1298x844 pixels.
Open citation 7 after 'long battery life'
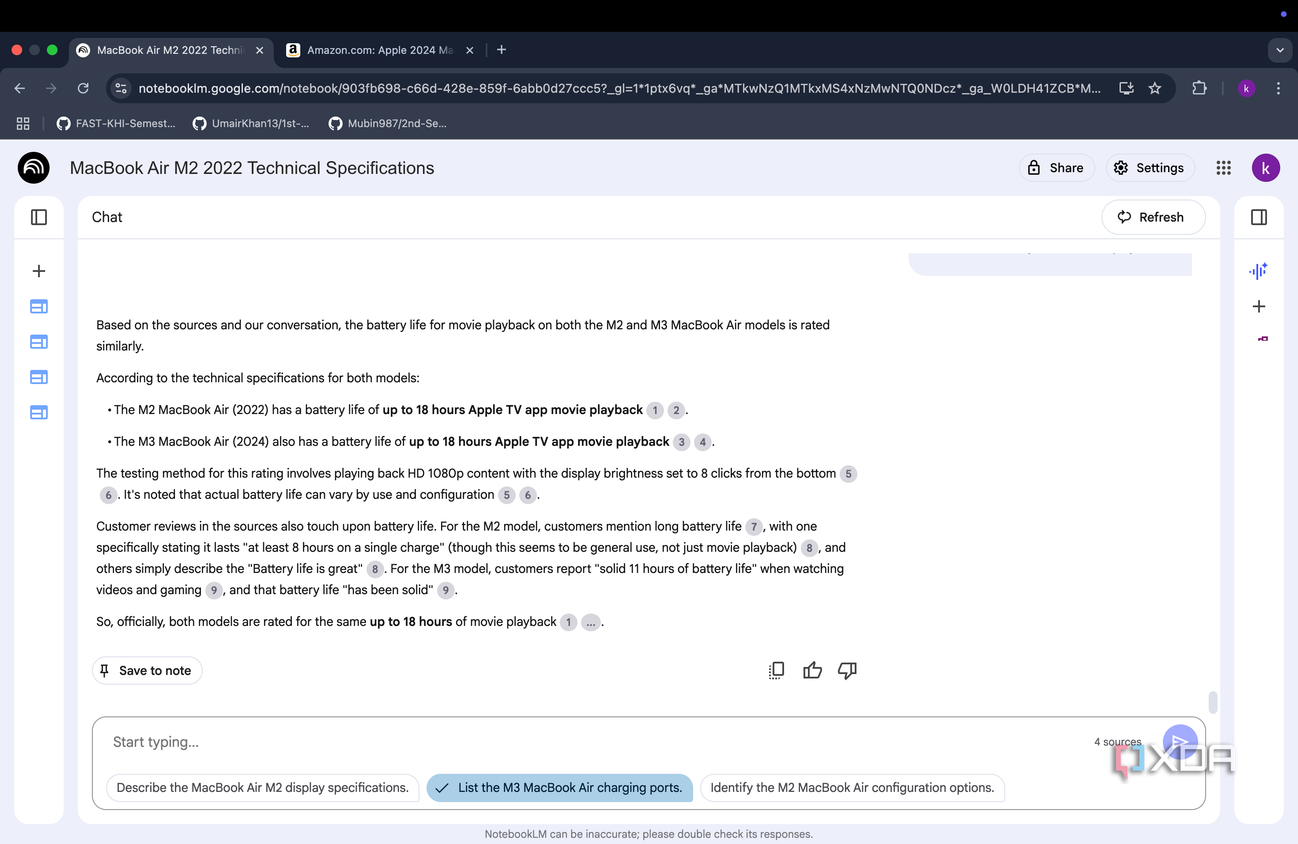coord(754,527)
